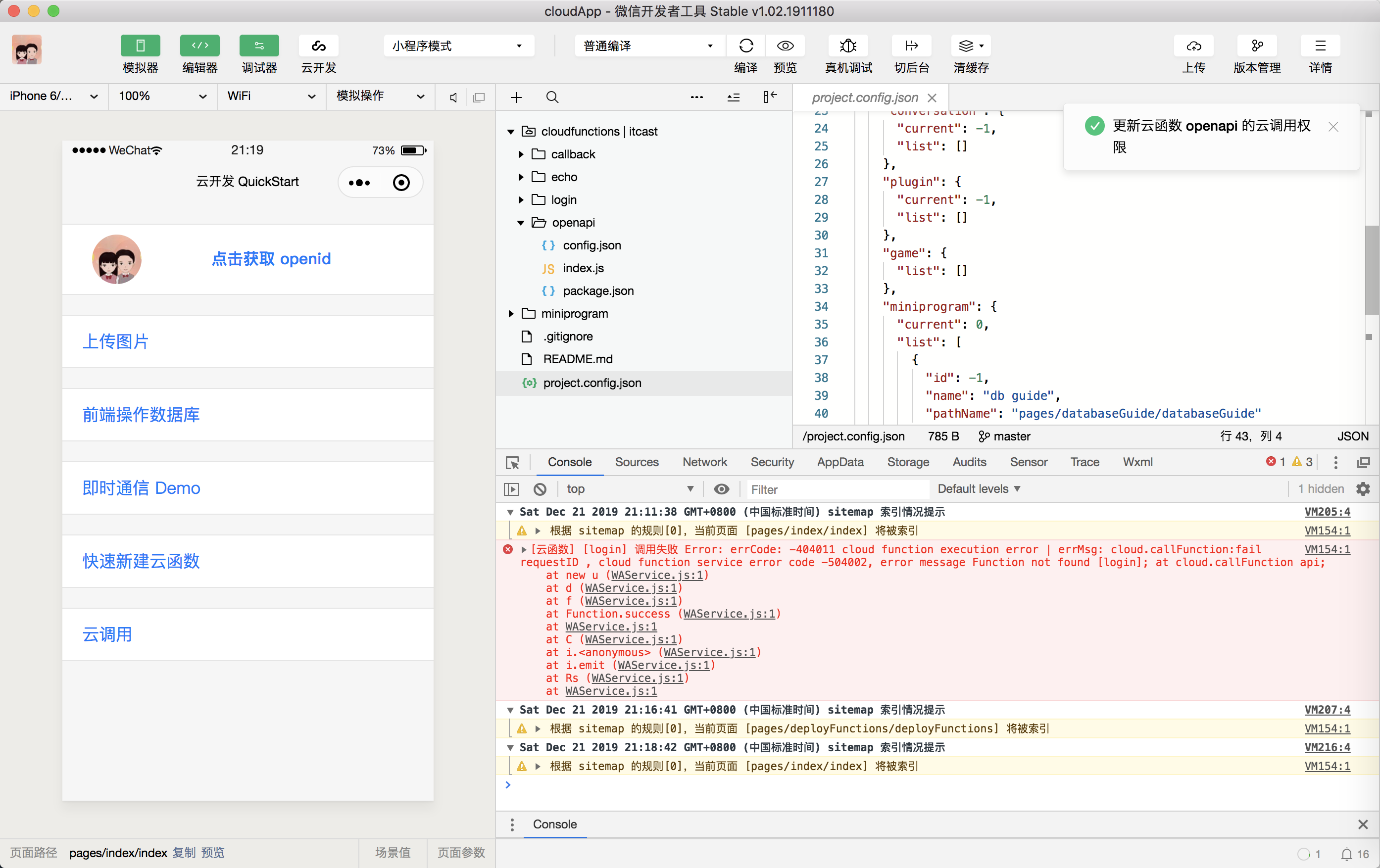Open the 普通编译 compile mode dropdown
Viewport: 1380px width, 868px height.
click(649, 46)
